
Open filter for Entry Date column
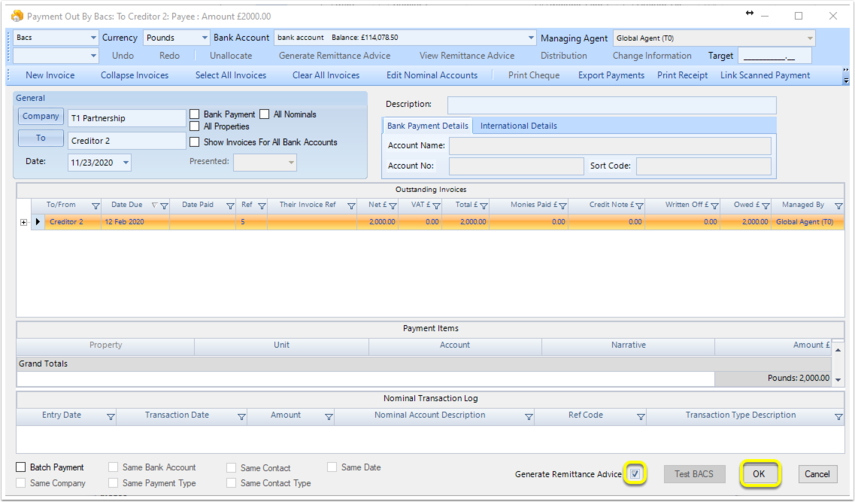[111, 417]
